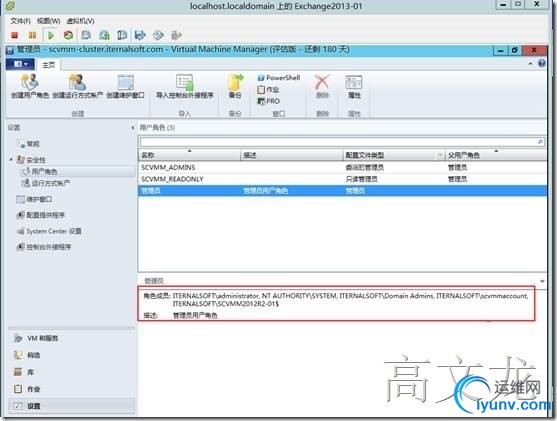Viewport: 557px width, 421px height.
Task: Open help via the blue question icon
Action: point(542,63)
